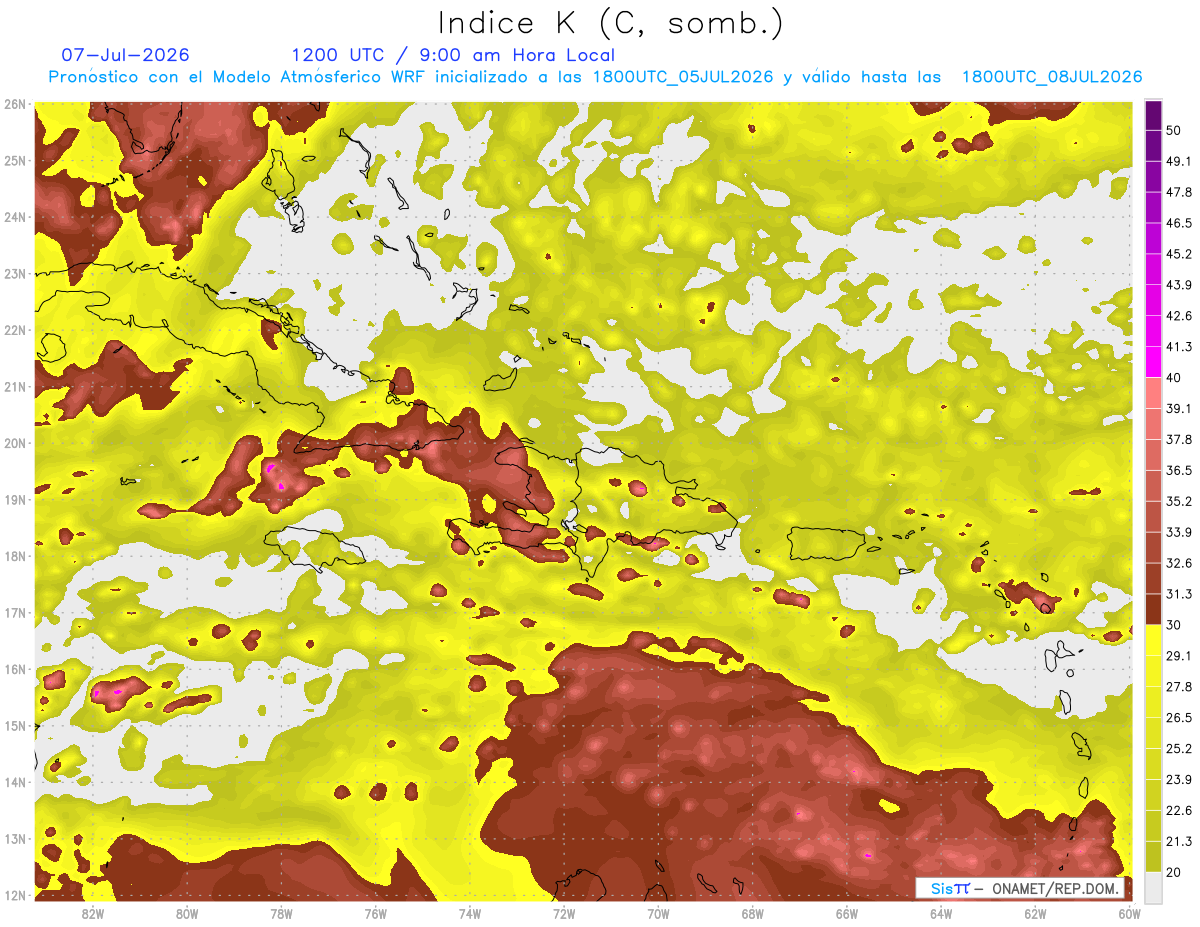The height and width of the screenshot is (927, 1200).
Task: Click the colorbar value label "26.5"
Action: [1179, 717]
